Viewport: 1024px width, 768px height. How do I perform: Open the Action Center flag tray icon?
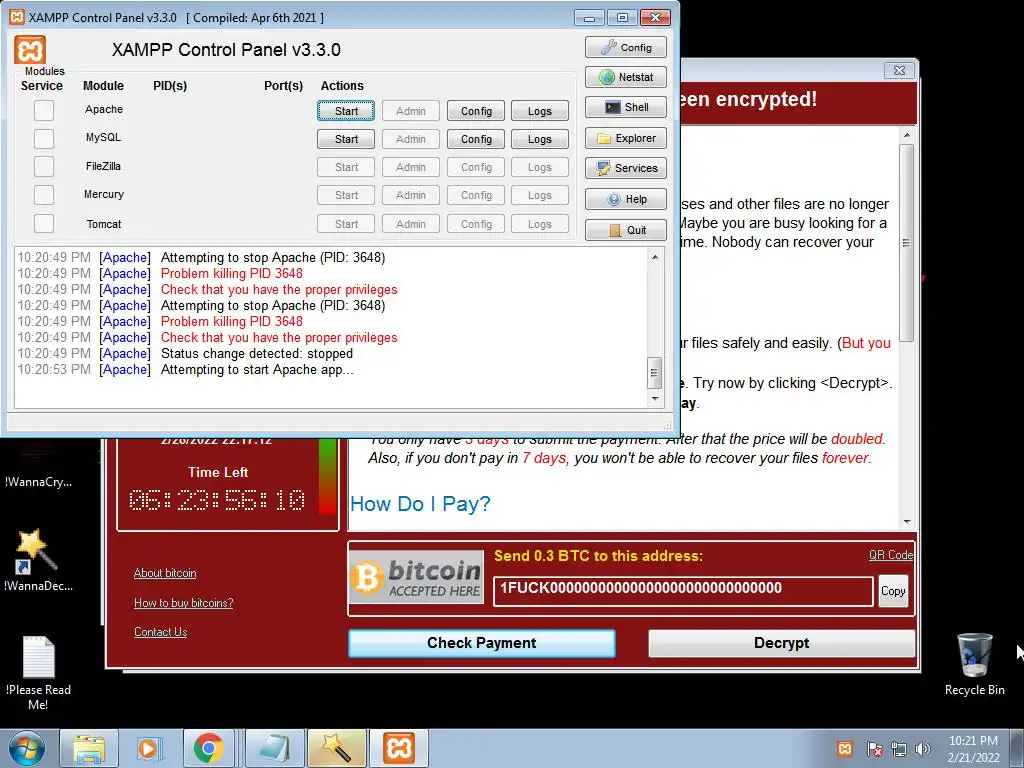[x=874, y=749]
